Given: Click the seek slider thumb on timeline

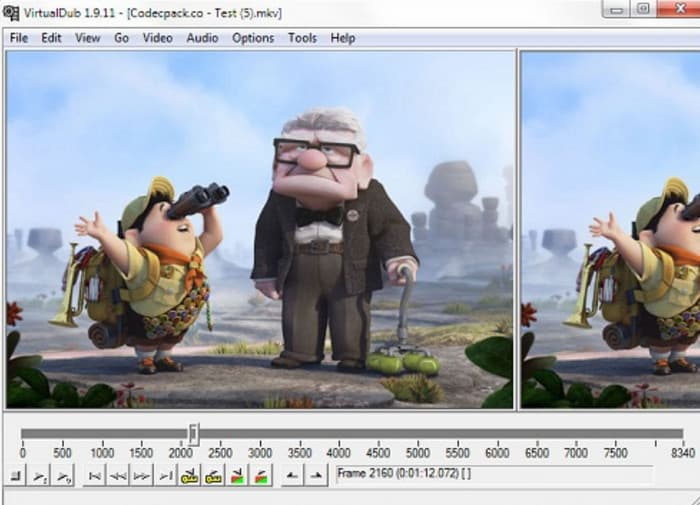Looking at the screenshot, I should (193, 434).
